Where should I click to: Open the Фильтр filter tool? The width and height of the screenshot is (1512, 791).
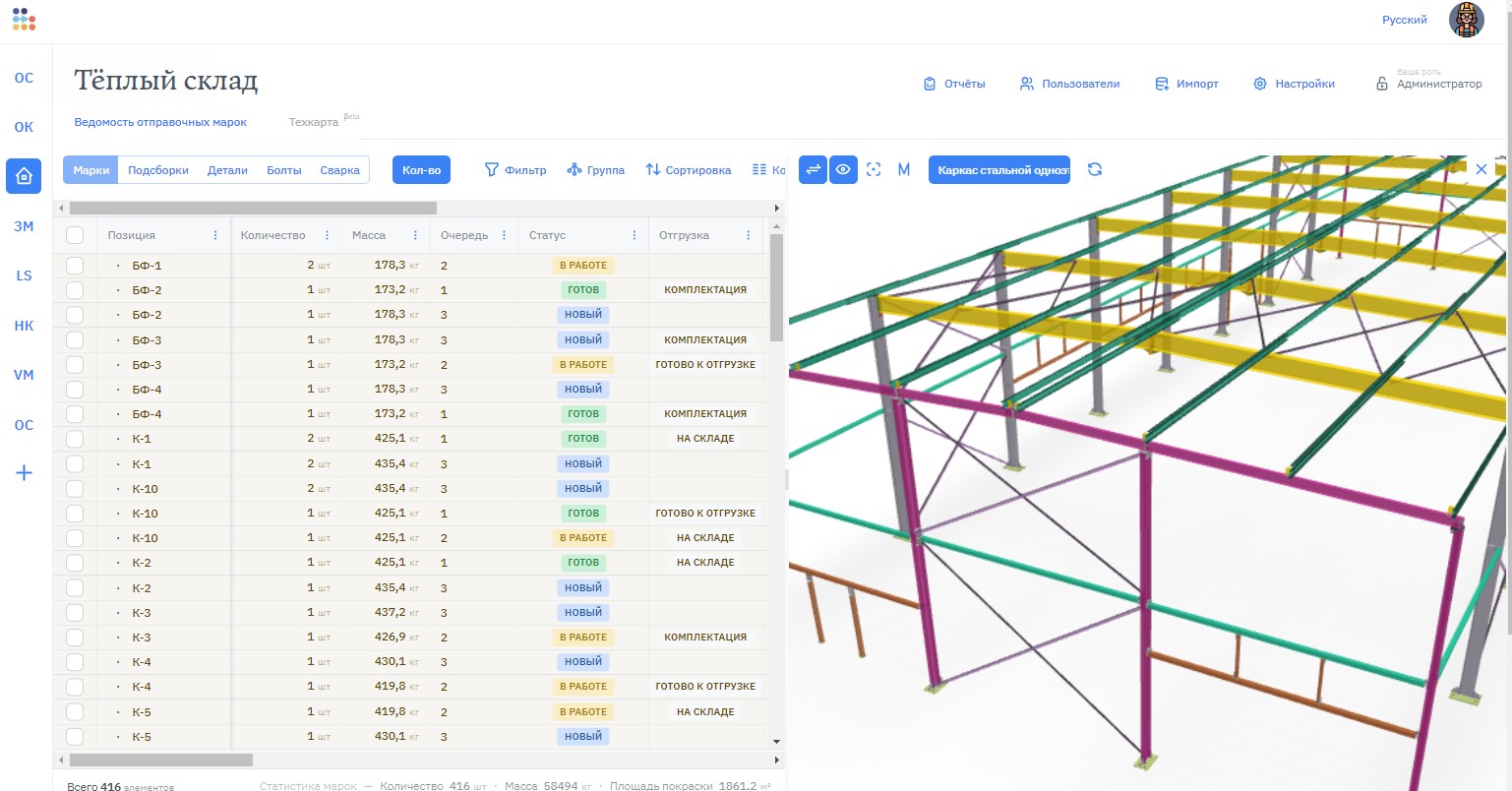515,170
